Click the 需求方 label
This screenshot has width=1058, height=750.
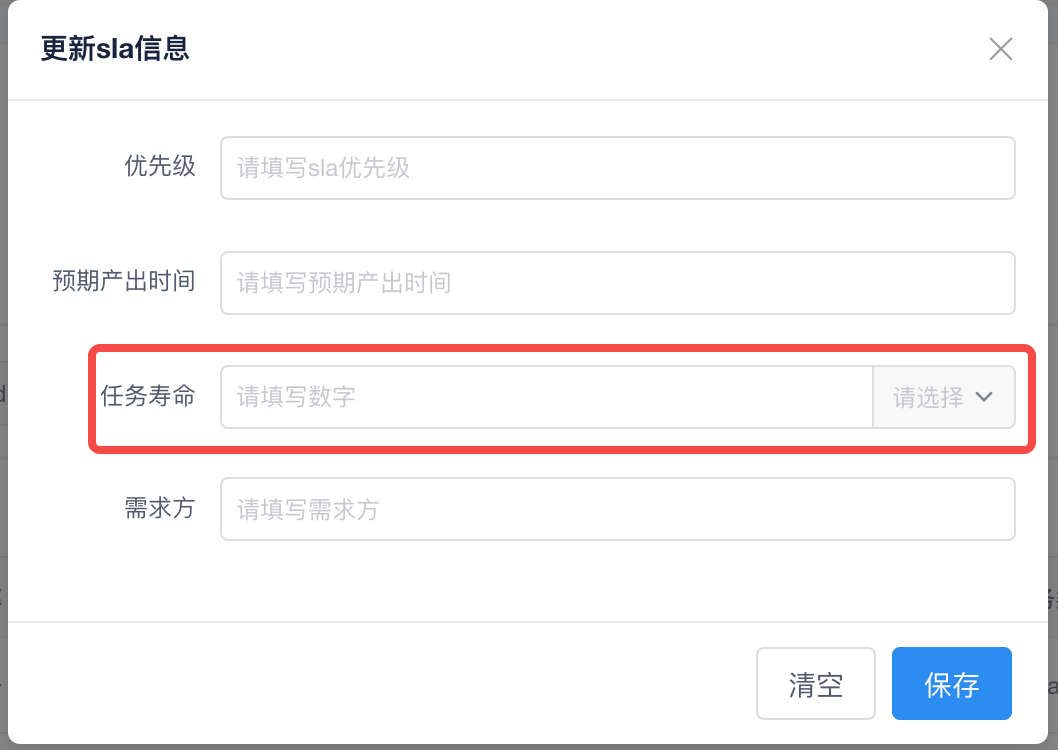[x=160, y=508]
